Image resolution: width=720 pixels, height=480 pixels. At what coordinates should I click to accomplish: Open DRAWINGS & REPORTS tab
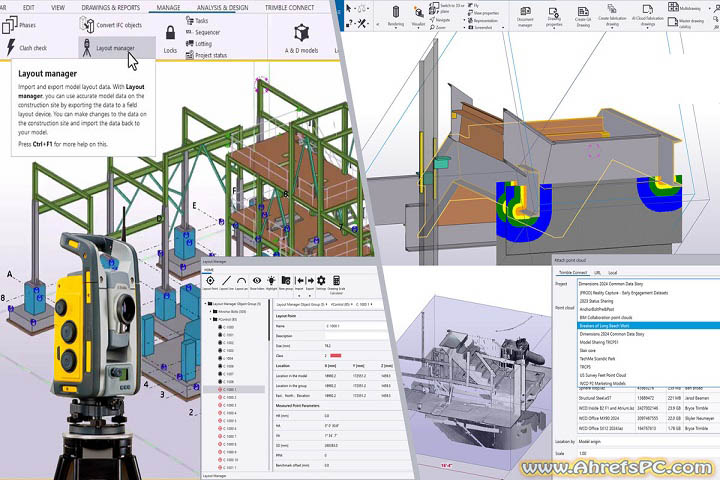pyautogui.click(x=111, y=7)
